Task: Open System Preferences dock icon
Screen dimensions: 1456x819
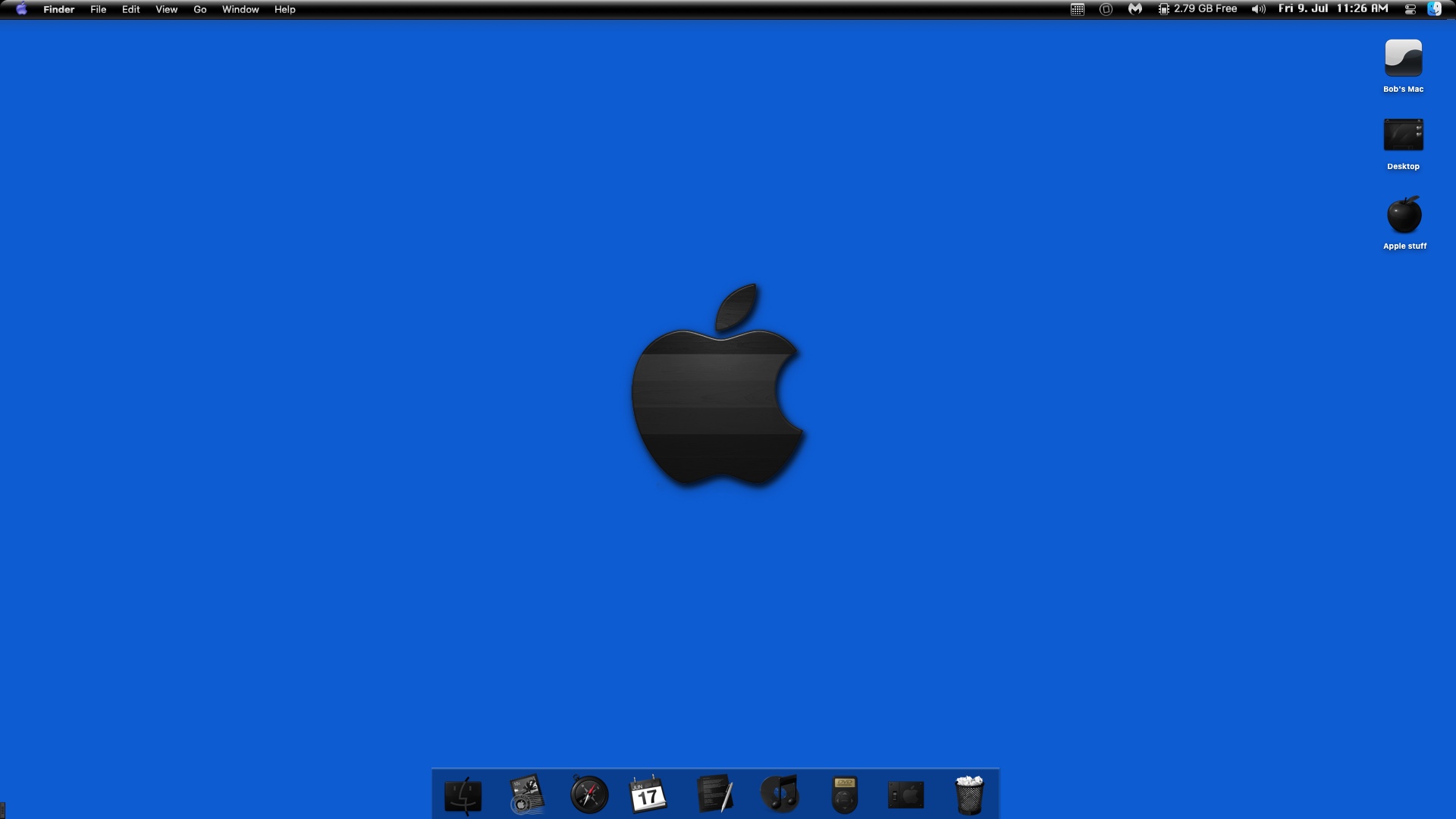Action: click(x=905, y=795)
